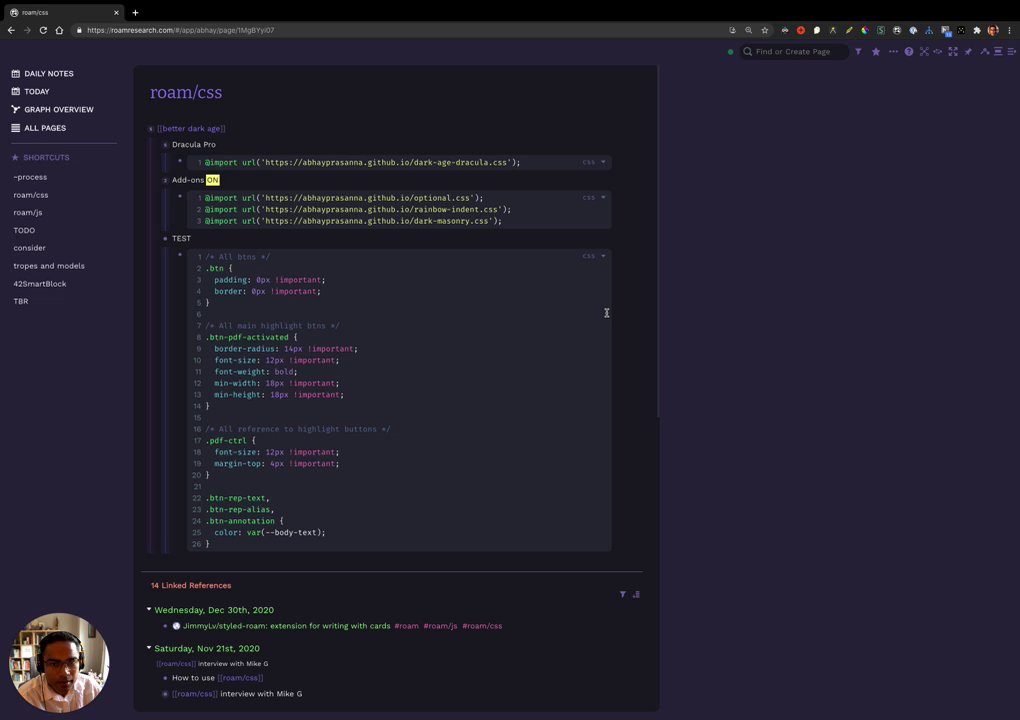Click the star icon to shortcut this page
1020x720 pixels.
876,51
